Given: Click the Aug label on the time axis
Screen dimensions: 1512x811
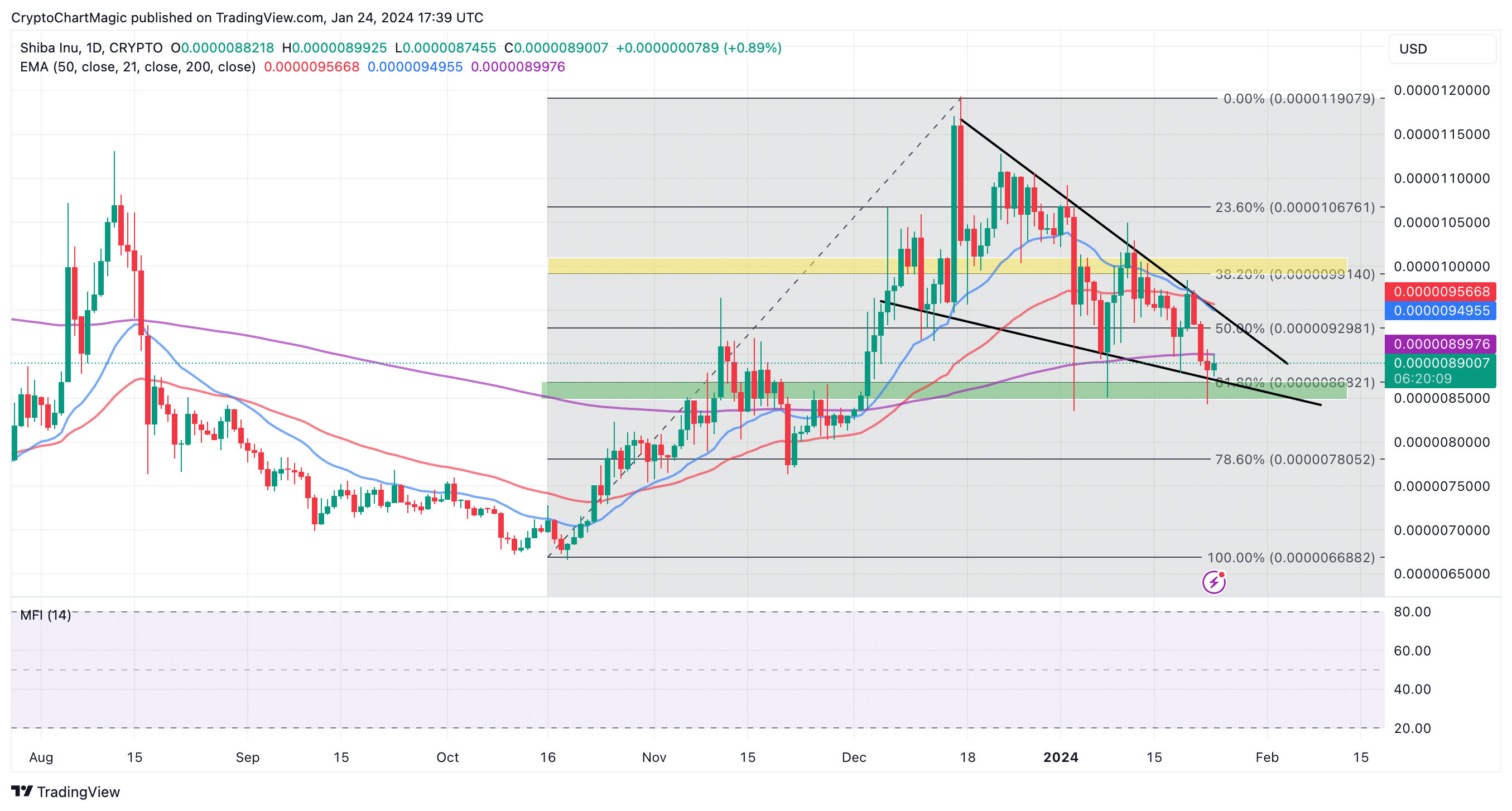Looking at the screenshot, I should 41,757.
